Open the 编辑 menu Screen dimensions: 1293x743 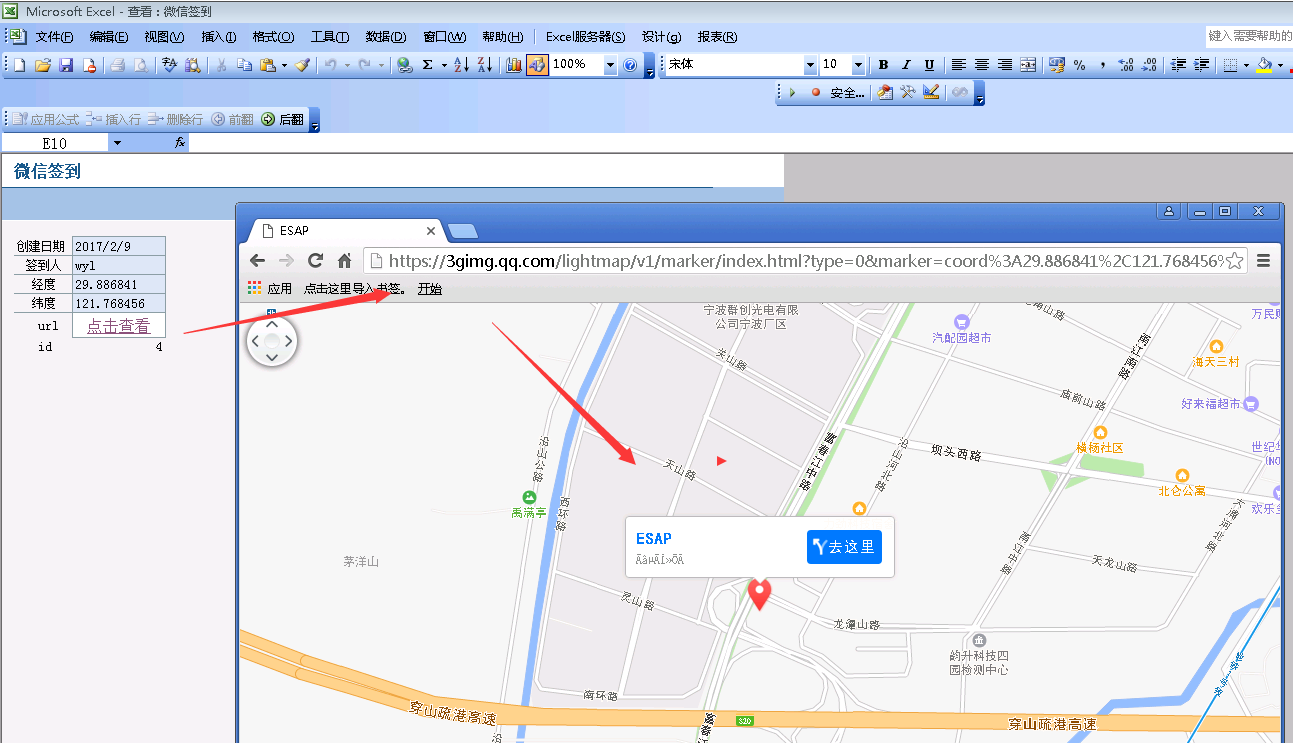pyautogui.click(x=109, y=37)
